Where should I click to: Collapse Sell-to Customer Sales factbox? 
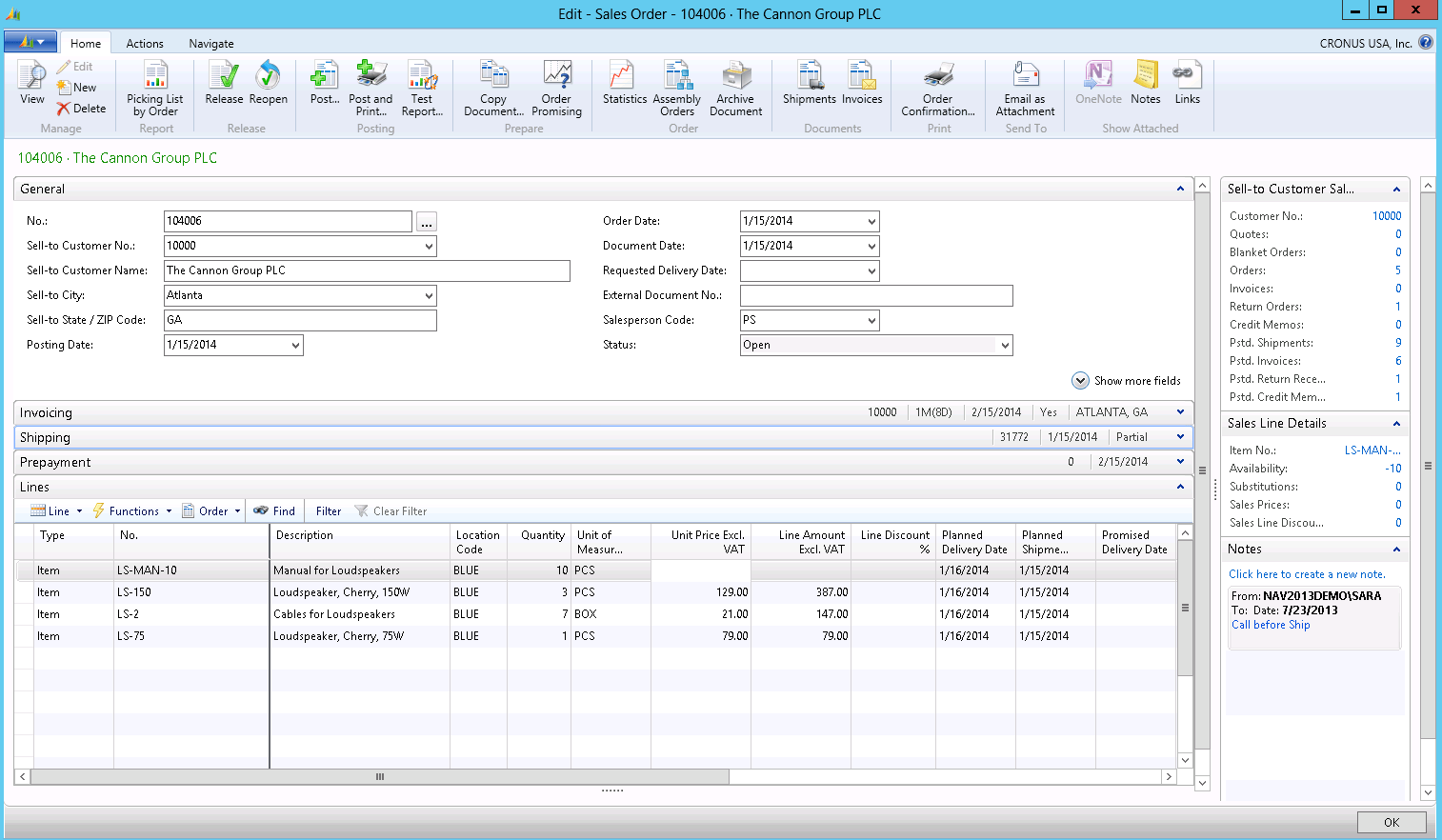click(1396, 189)
